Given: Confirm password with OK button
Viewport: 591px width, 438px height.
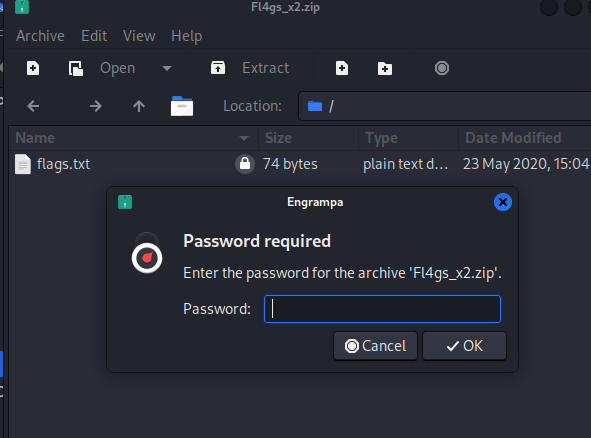Looking at the screenshot, I should click(x=464, y=346).
